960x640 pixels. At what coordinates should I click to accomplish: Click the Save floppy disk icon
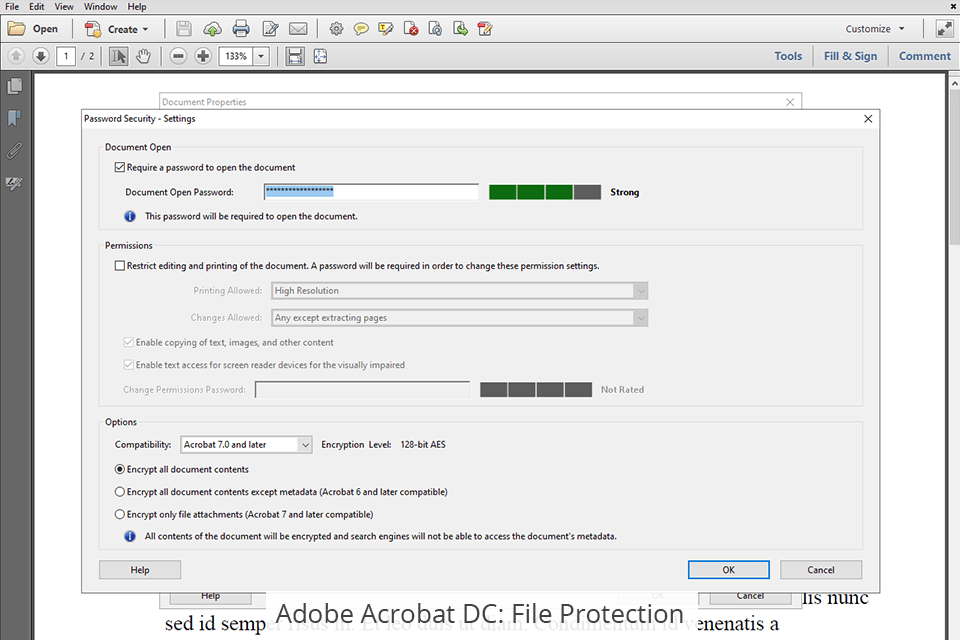click(184, 29)
